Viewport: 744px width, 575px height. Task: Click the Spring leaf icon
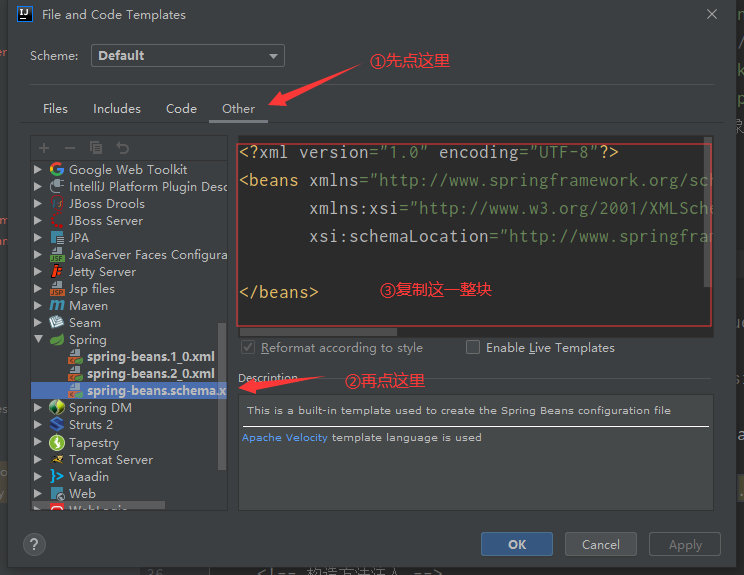57,340
